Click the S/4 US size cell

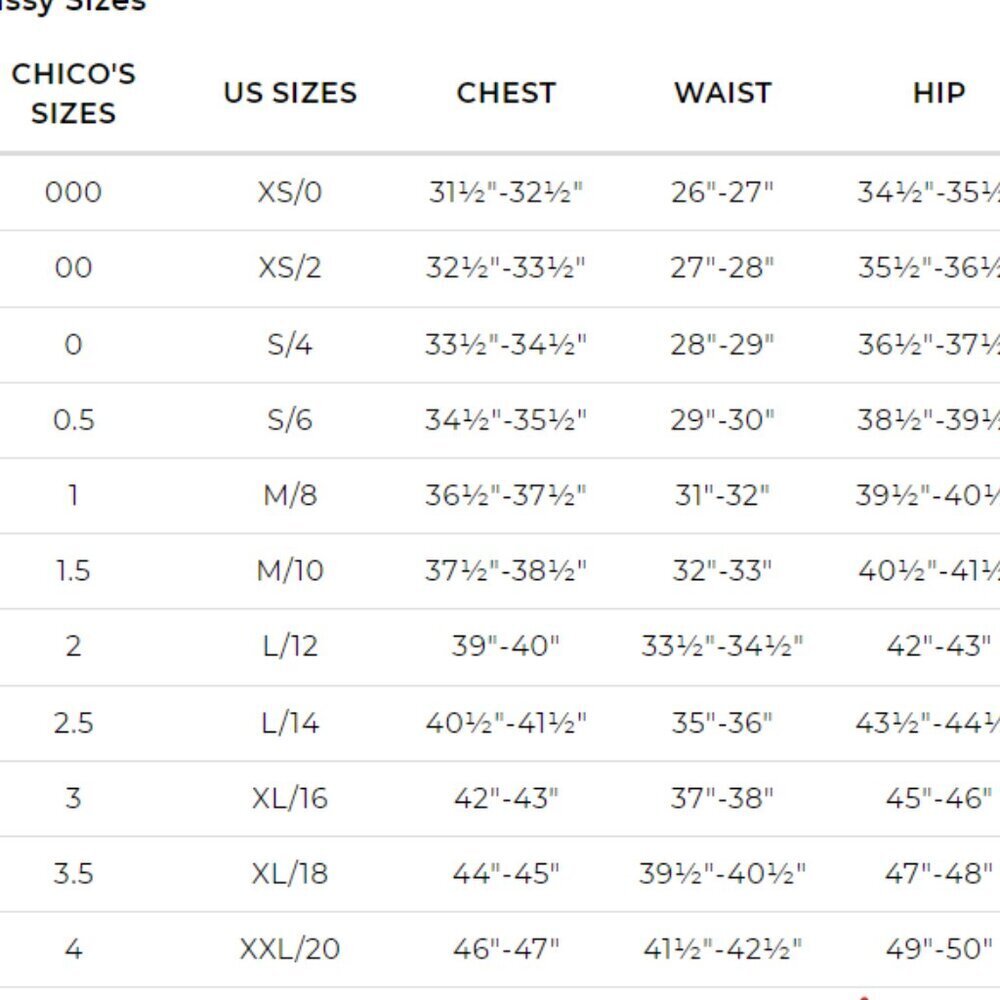290,345
